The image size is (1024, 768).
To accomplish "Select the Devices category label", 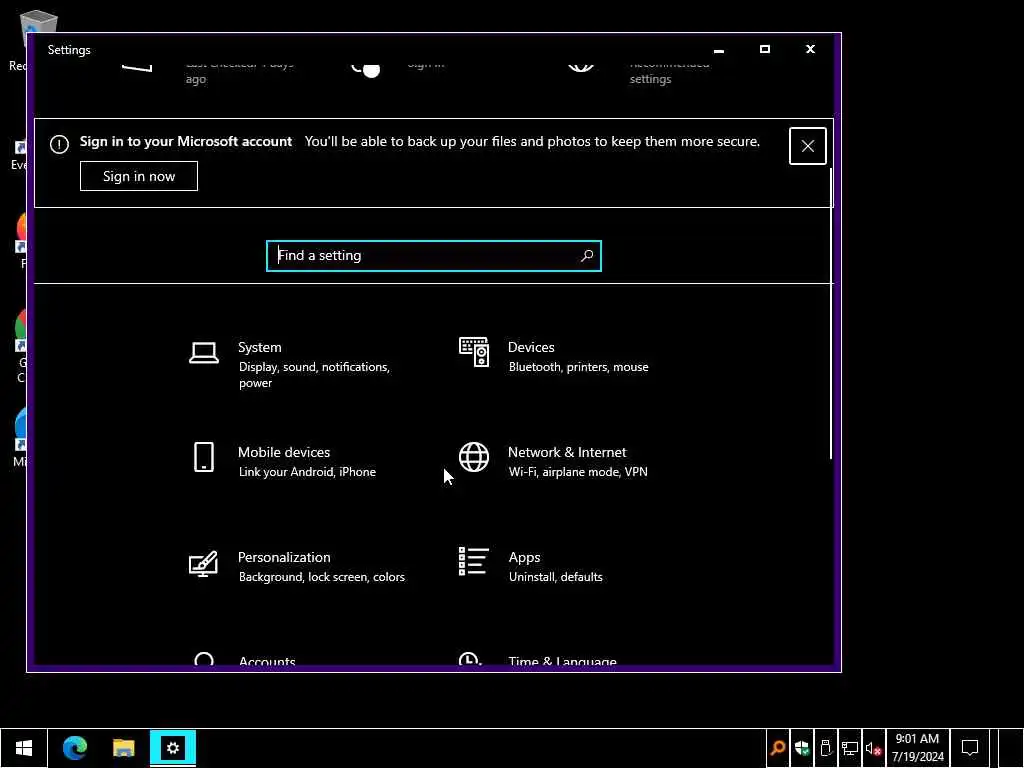I will 531,347.
